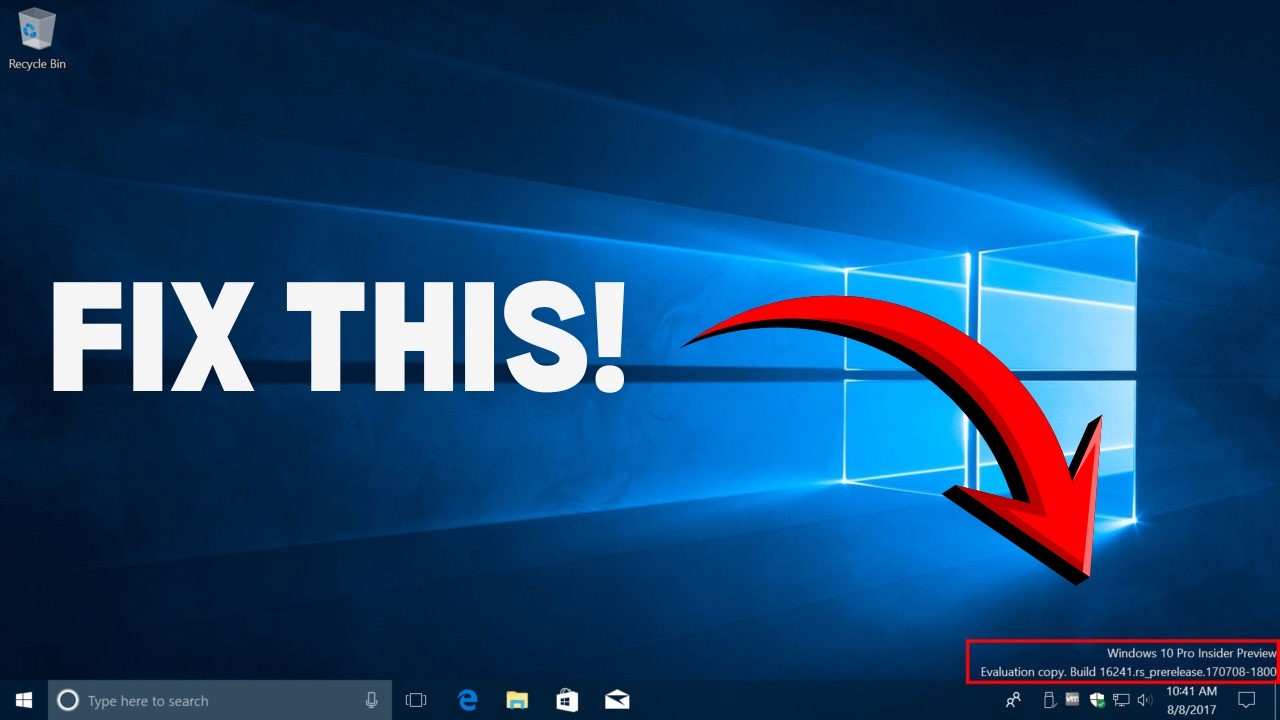1280x720 pixels.
Task: Click the Cortana circle icon
Action: 67,701
